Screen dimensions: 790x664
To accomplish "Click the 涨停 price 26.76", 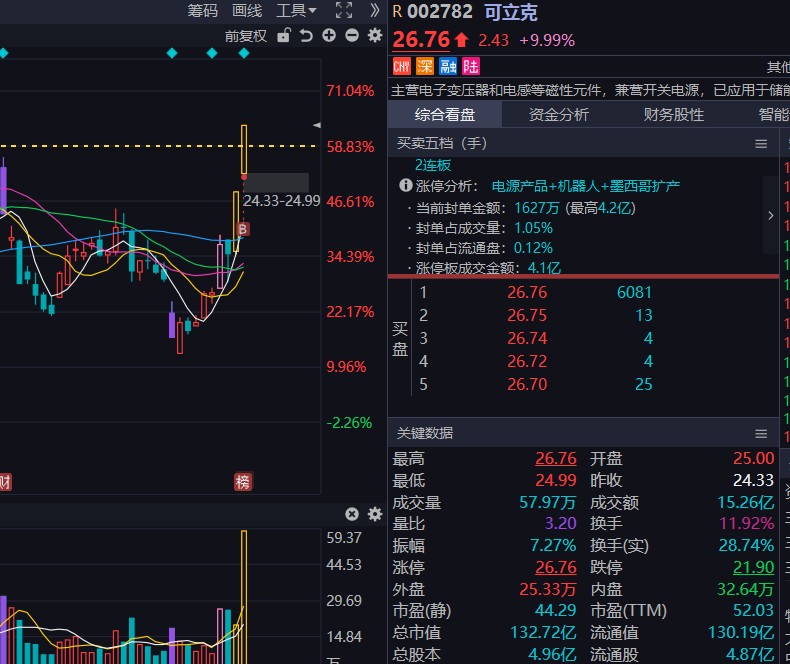I will click(x=556, y=567).
